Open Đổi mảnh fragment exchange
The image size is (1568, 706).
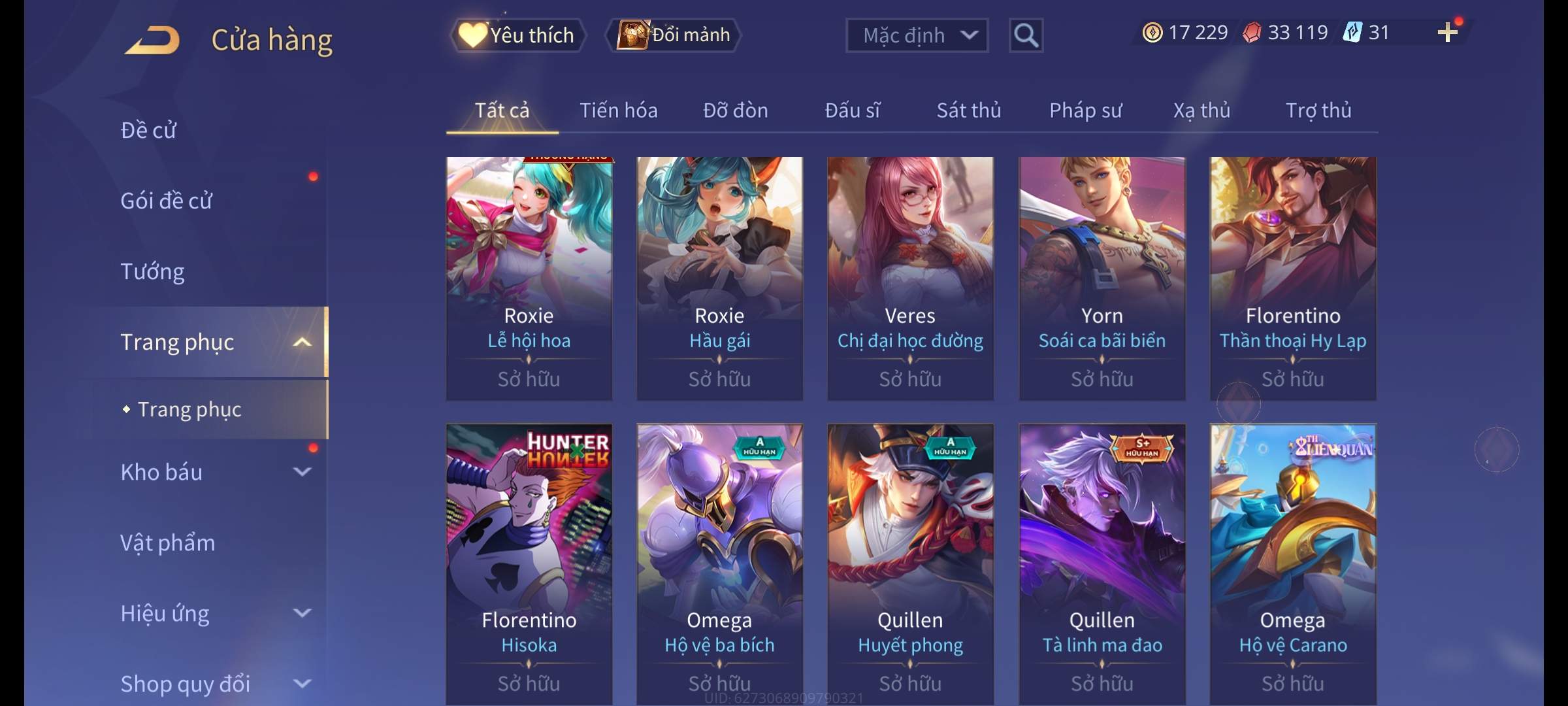[674, 35]
